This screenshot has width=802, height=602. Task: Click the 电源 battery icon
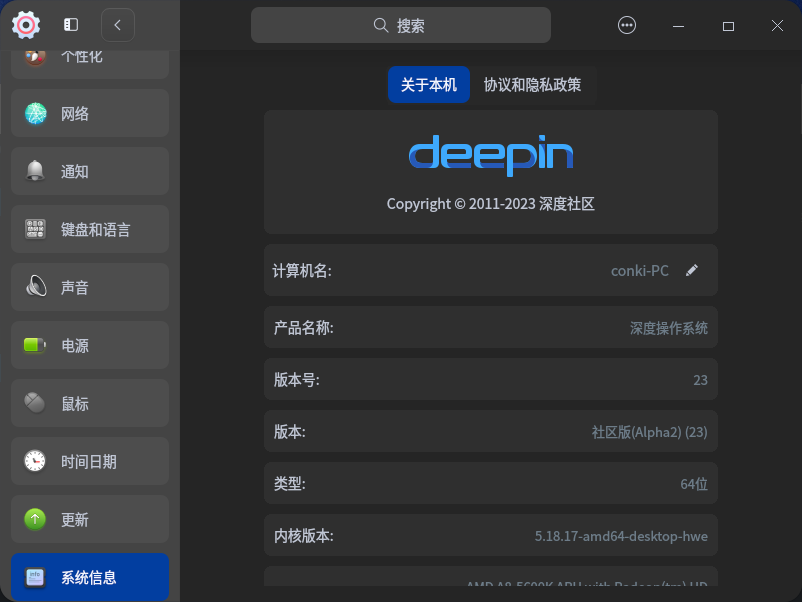[35, 345]
